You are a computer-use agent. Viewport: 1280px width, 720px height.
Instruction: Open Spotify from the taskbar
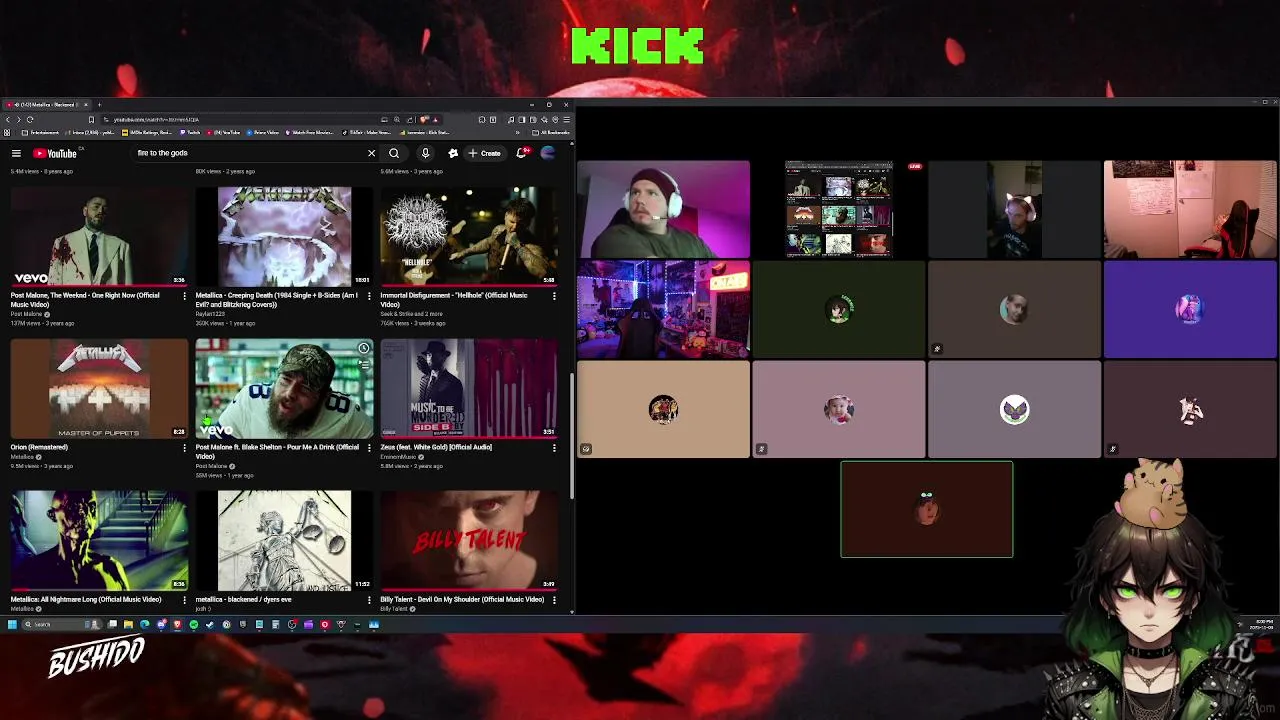click(194, 624)
